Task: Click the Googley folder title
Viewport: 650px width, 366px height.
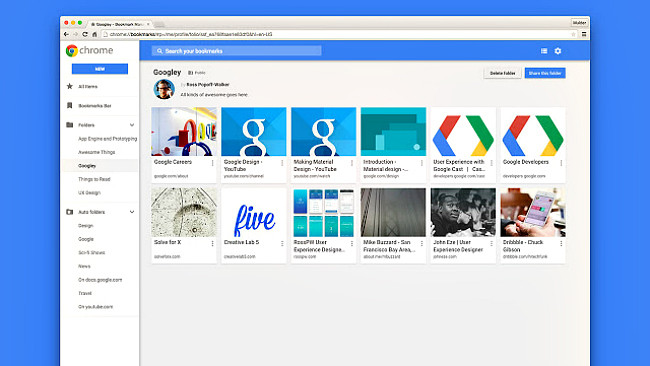Action: [167, 72]
